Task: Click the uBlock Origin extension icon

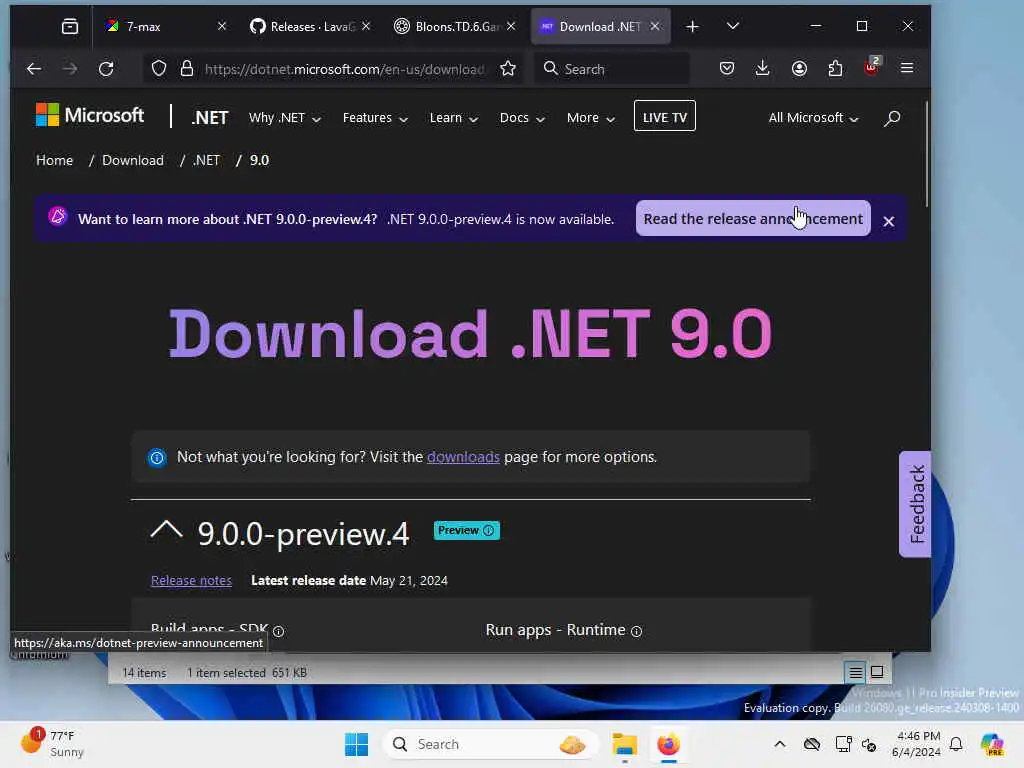Action: click(x=872, y=67)
